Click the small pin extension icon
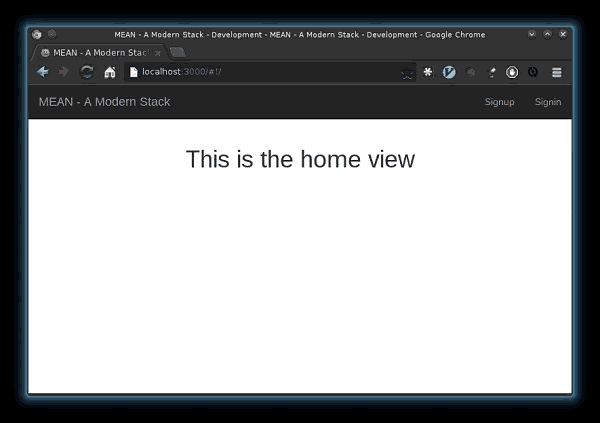Screen dimensions: 600x423 tap(492, 72)
